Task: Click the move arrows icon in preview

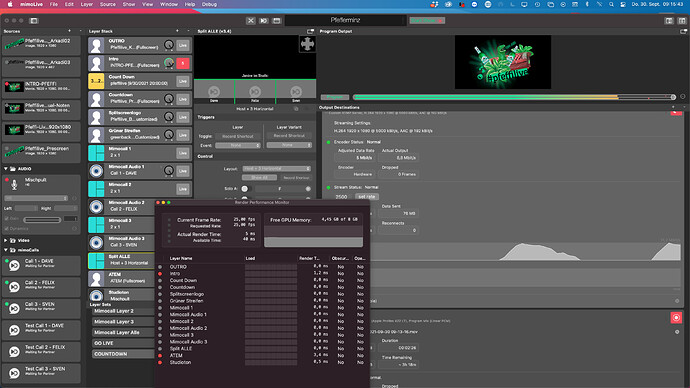Action: (307, 44)
